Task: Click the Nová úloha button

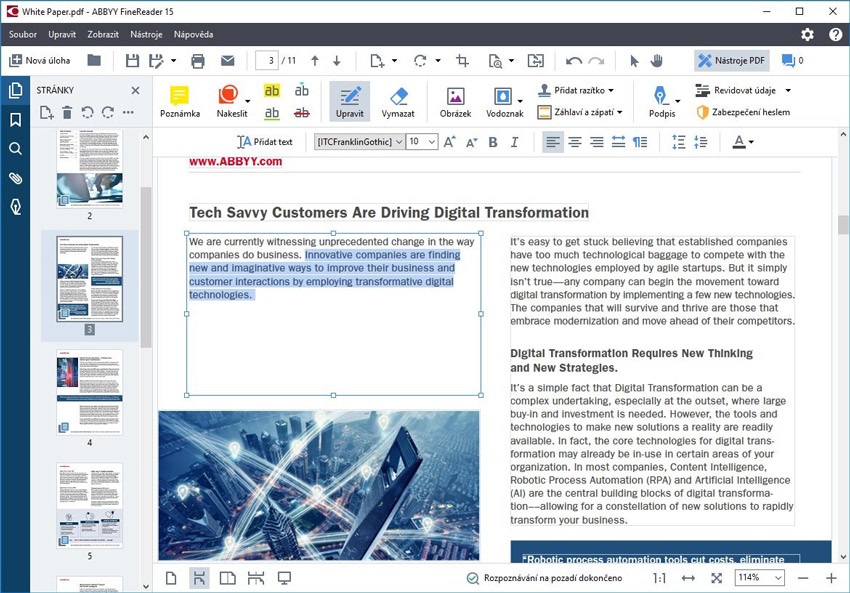Action: point(42,60)
